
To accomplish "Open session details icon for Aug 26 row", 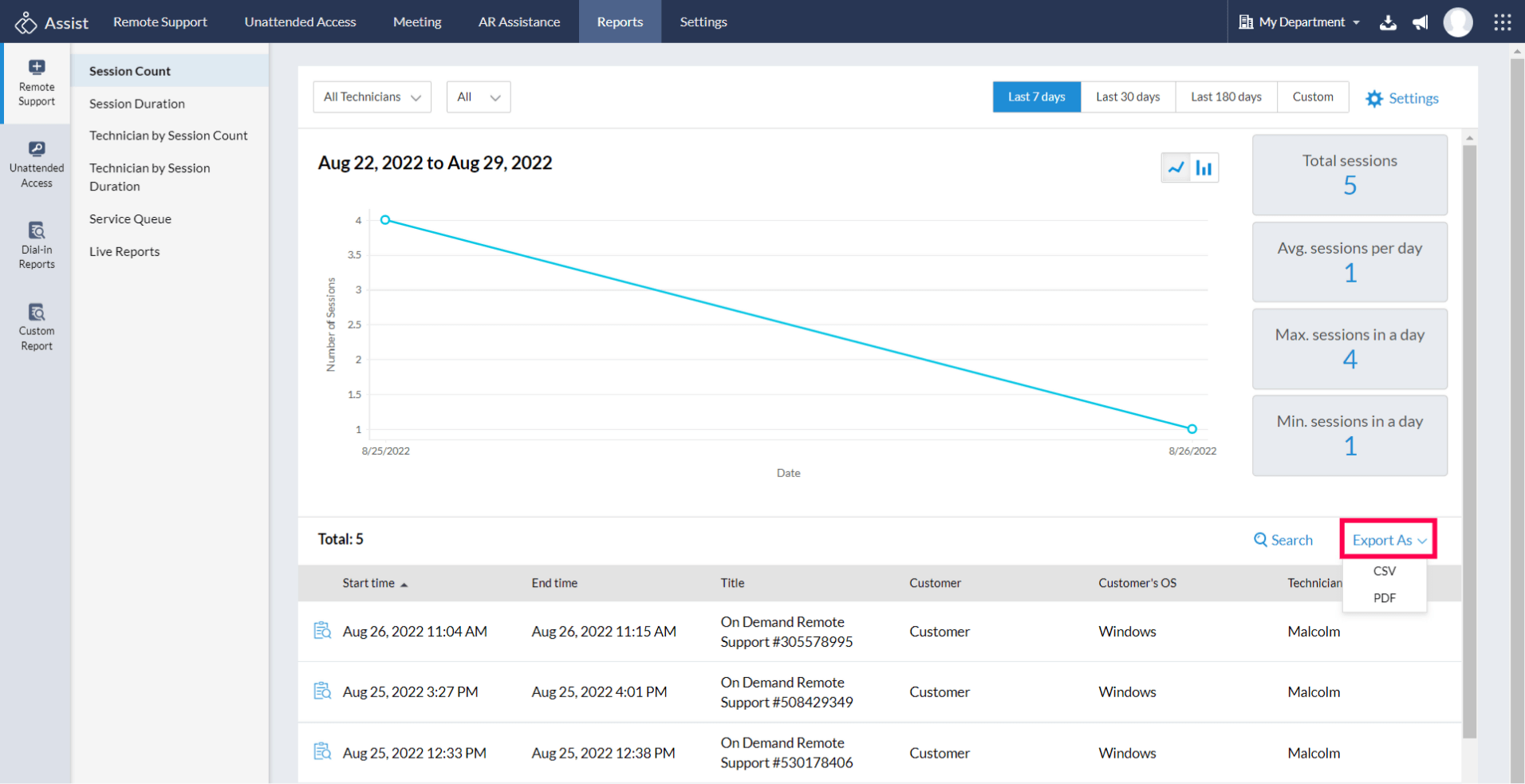I will pyautogui.click(x=322, y=631).
